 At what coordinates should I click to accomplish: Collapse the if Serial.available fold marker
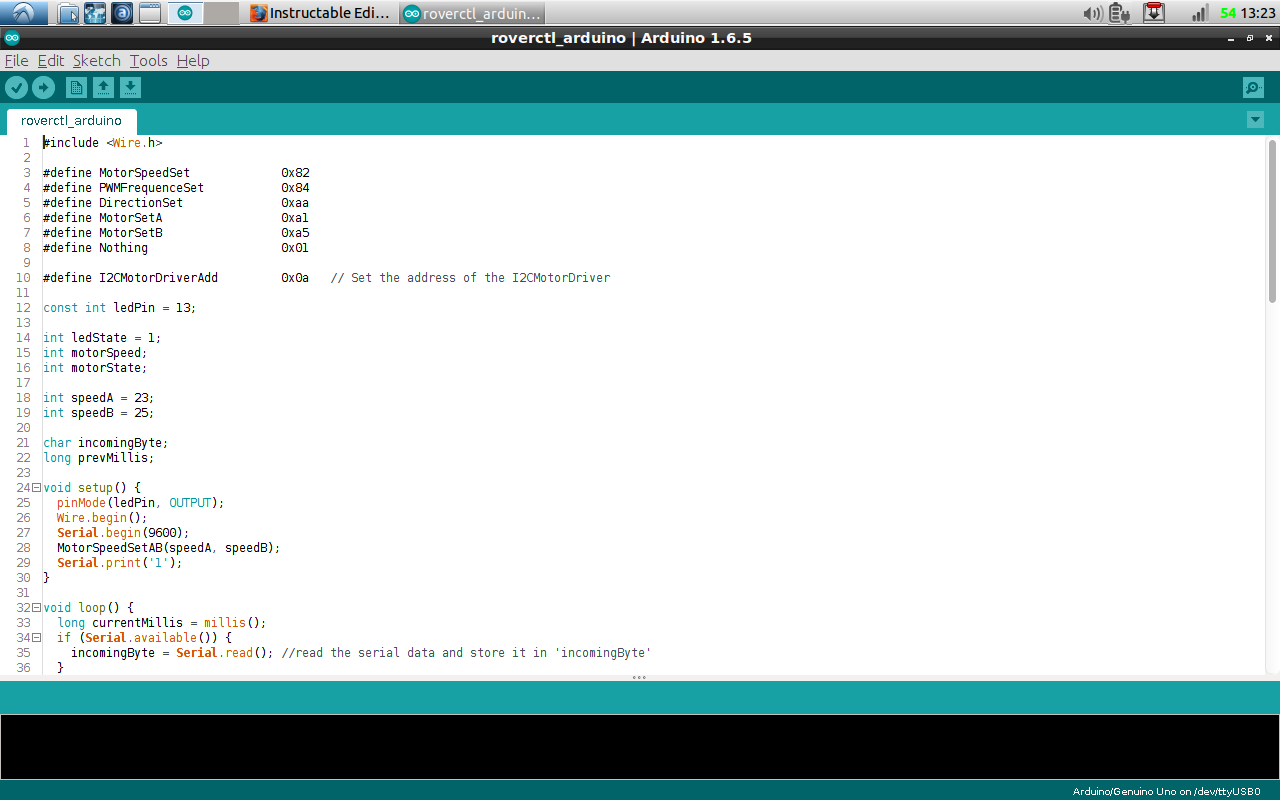tap(36, 638)
